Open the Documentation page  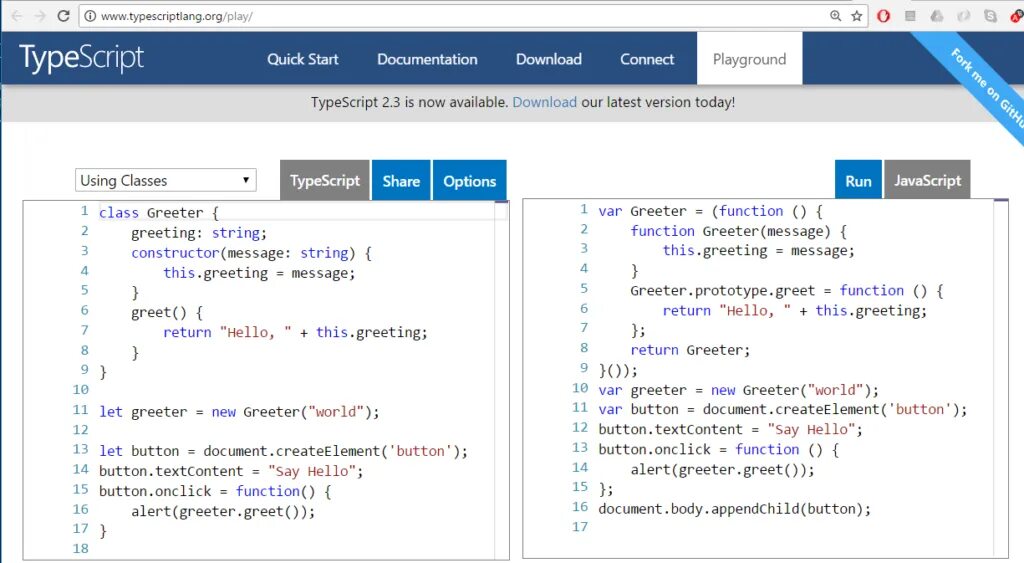tap(427, 59)
